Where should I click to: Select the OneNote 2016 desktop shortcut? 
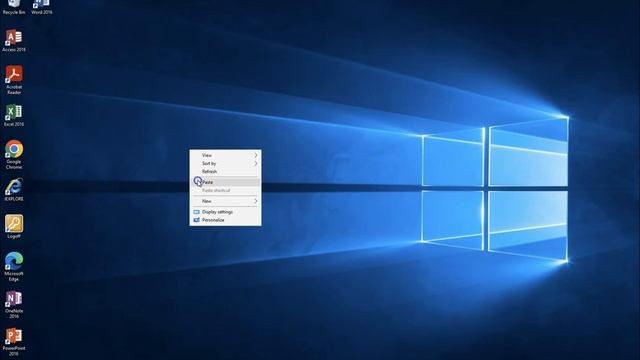click(x=14, y=304)
